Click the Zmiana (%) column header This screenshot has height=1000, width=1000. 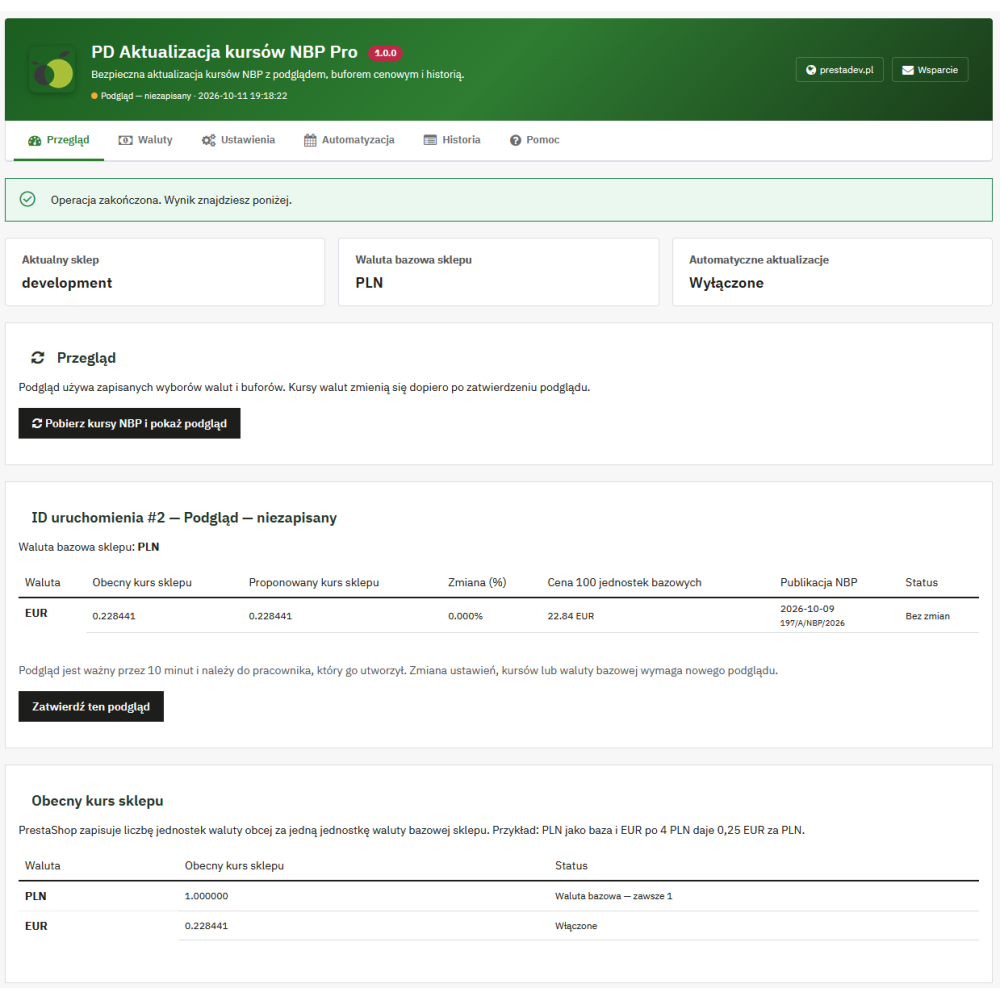pyautogui.click(x=477, y=582)
